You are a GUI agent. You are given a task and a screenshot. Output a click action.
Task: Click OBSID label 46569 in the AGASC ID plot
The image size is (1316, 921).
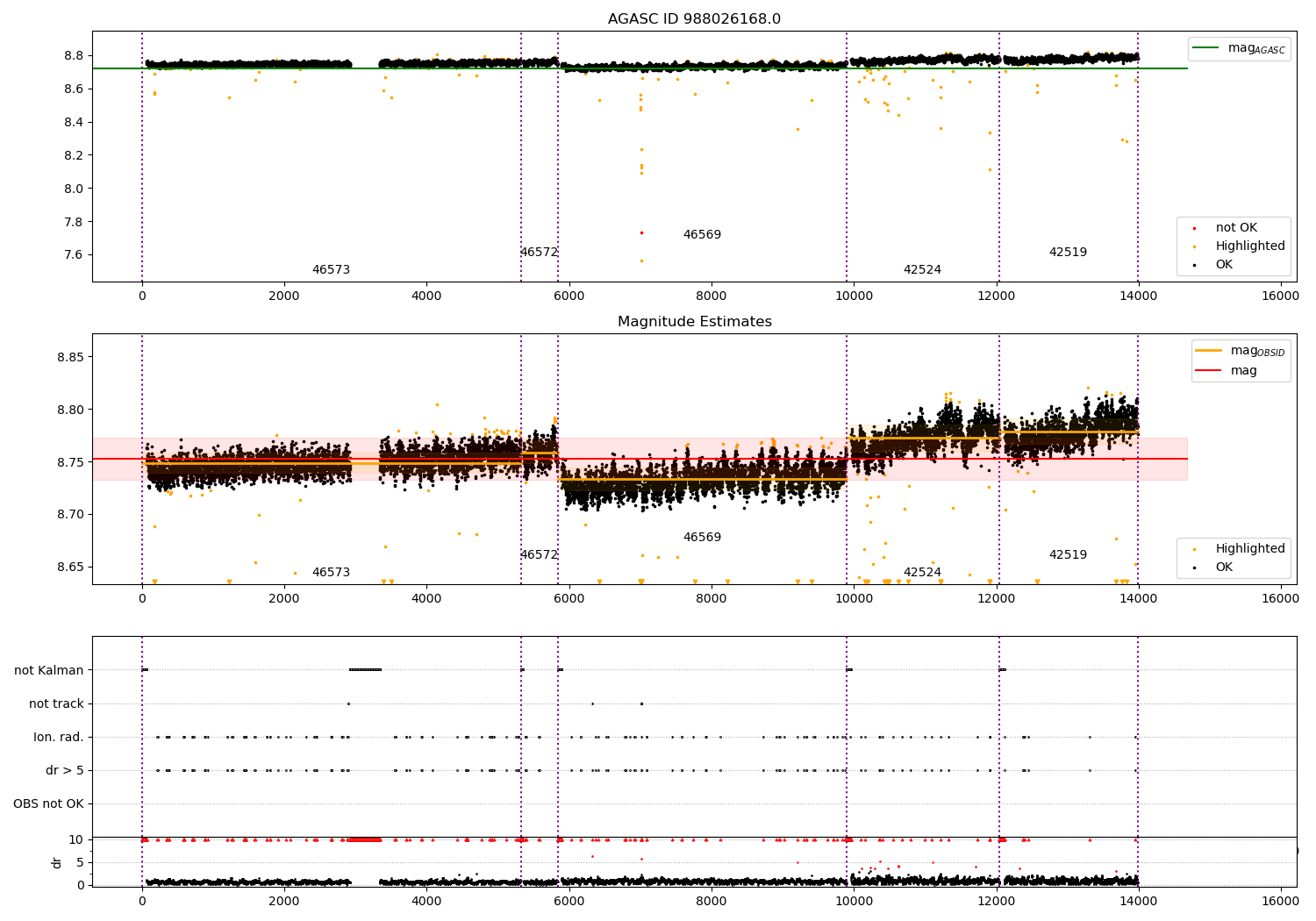[x=702, y=235]
